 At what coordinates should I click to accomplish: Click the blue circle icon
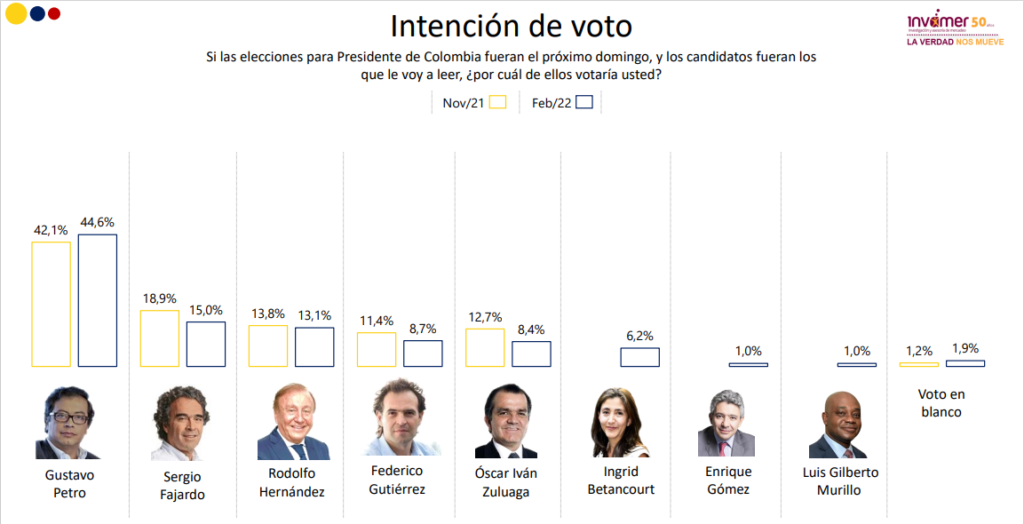coord(38,13)
